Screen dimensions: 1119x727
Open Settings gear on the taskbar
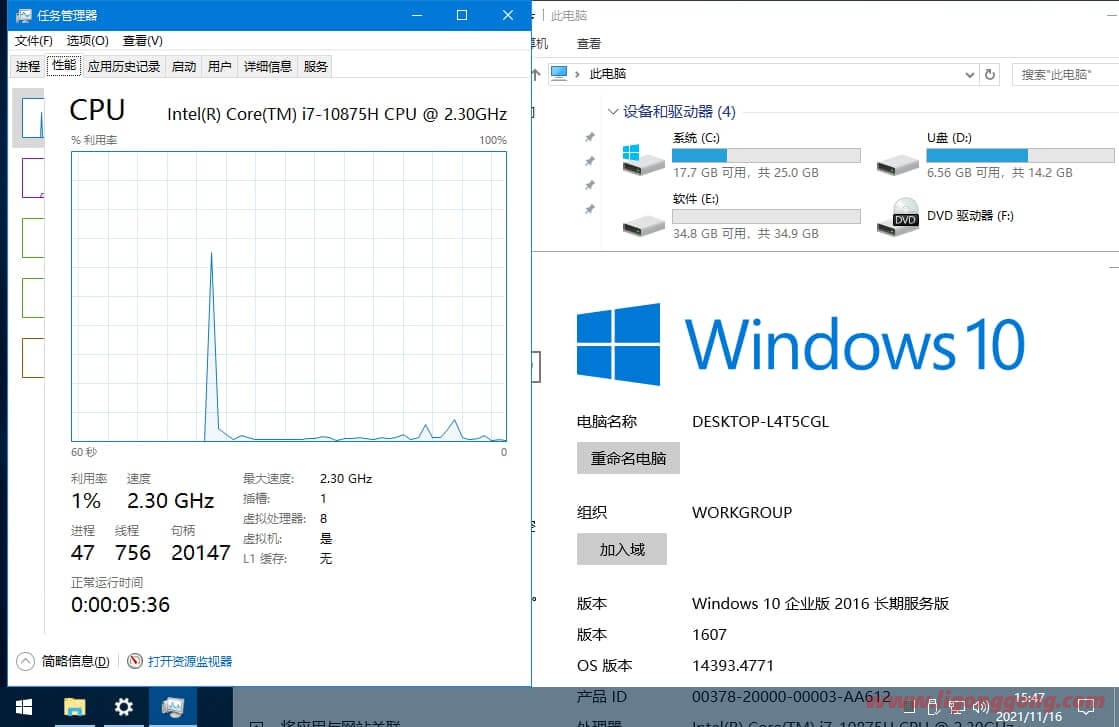(123, 707)
